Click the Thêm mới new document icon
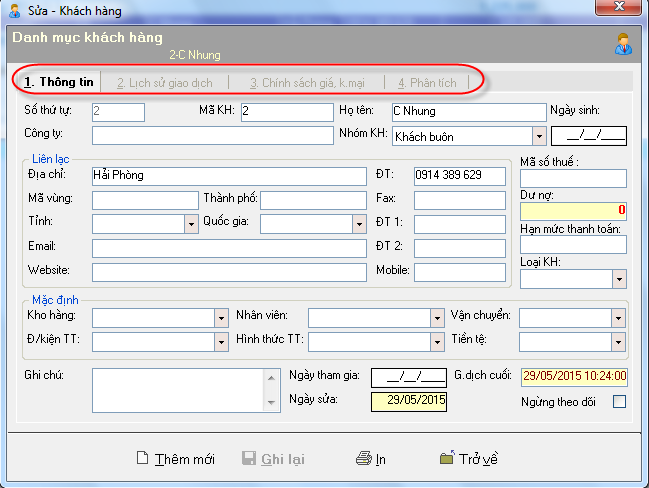649x488 pixels. click(143, 459)
